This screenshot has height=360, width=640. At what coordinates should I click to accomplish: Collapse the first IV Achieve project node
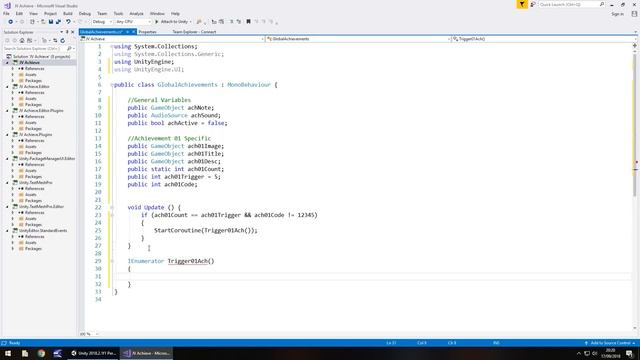tap(7, 62)
